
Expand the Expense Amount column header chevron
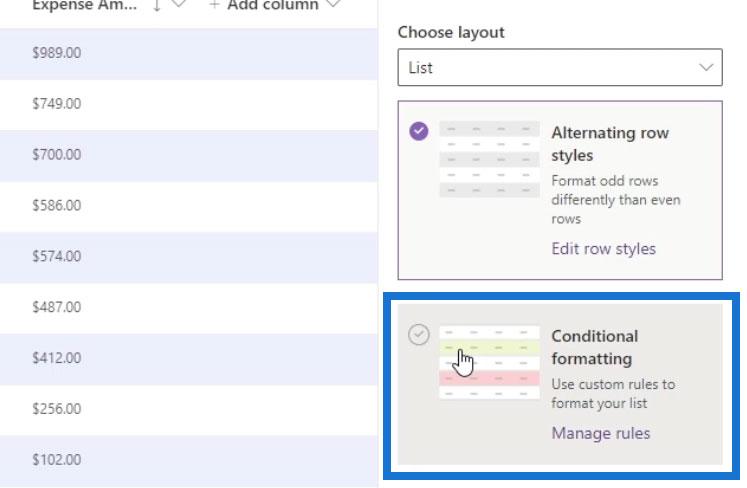179,4
